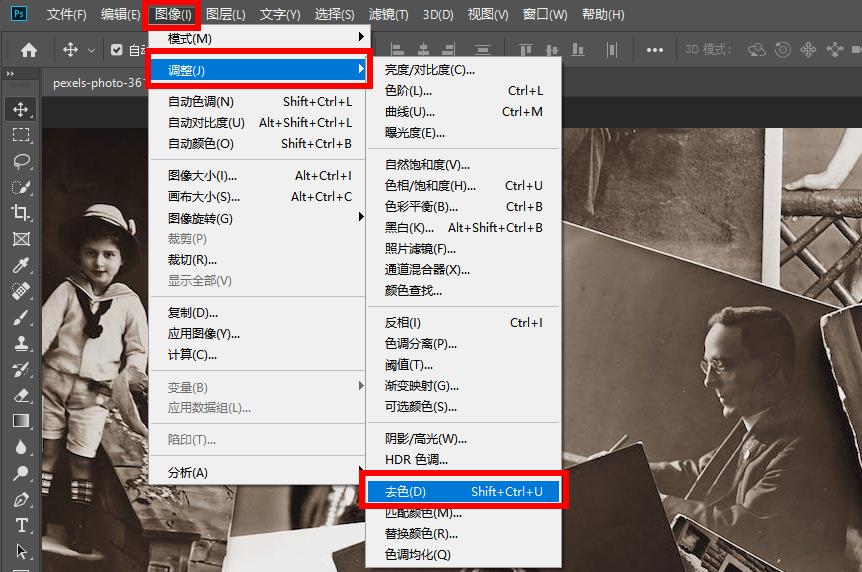Choose 替换颜色(R) command
The image size is (862, 572).
point(463,534)
